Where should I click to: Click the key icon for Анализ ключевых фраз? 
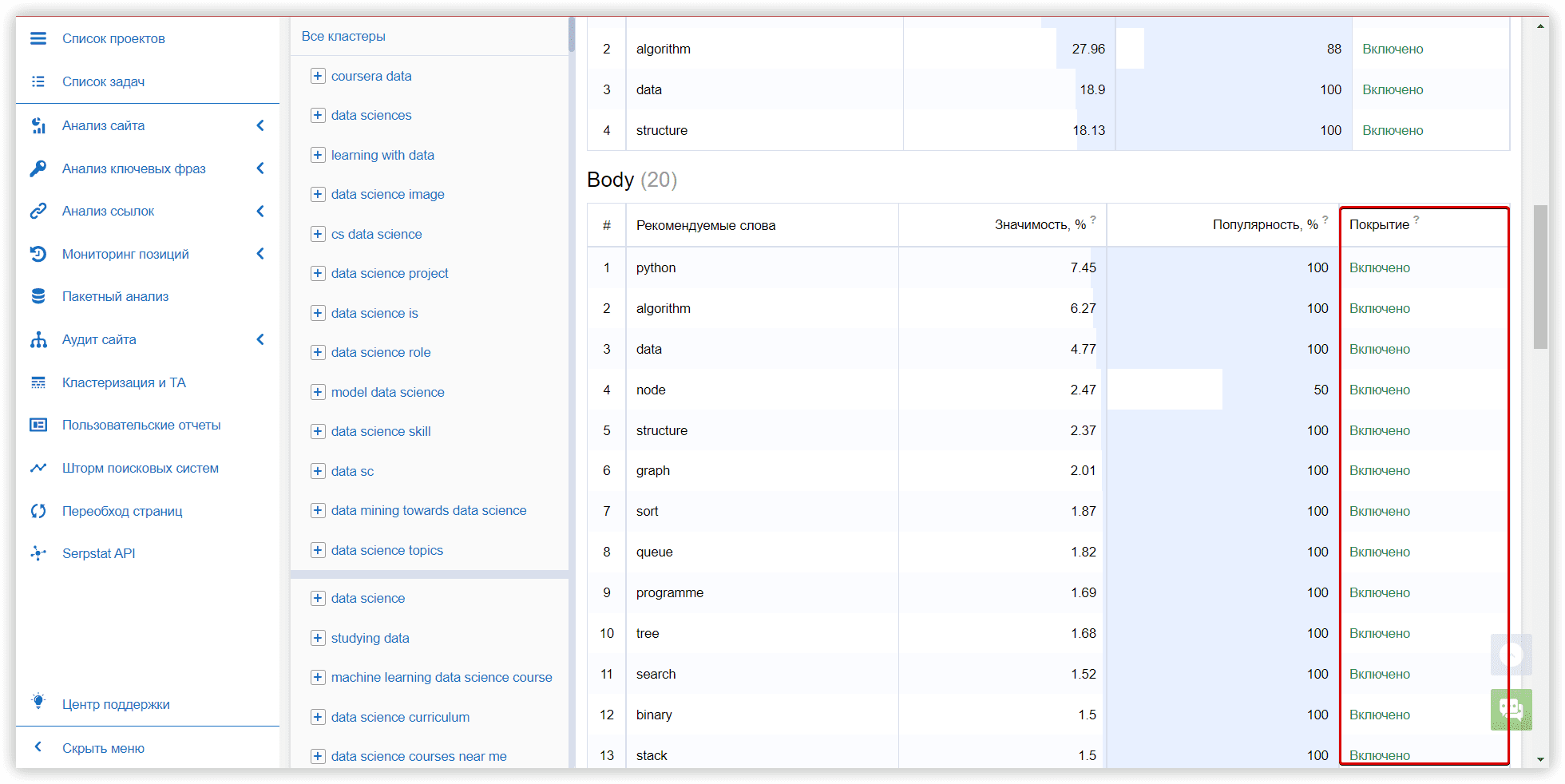click(38, 168)
